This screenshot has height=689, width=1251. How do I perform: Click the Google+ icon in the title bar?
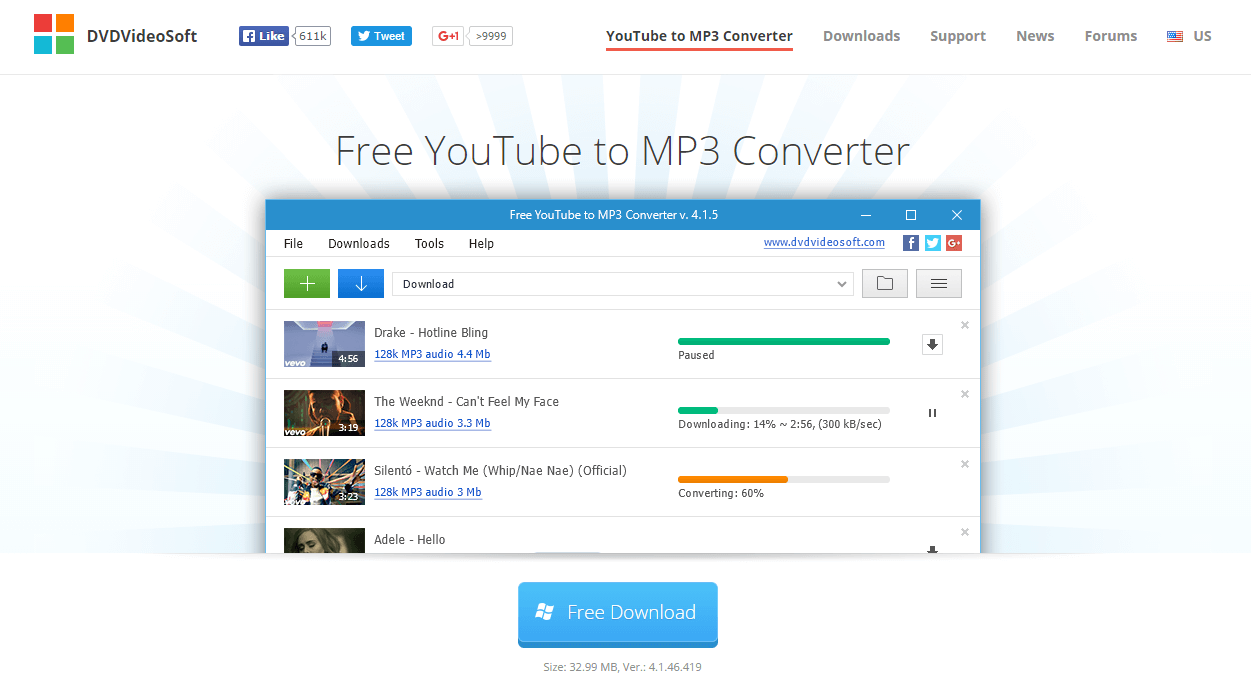pos(952,242)
